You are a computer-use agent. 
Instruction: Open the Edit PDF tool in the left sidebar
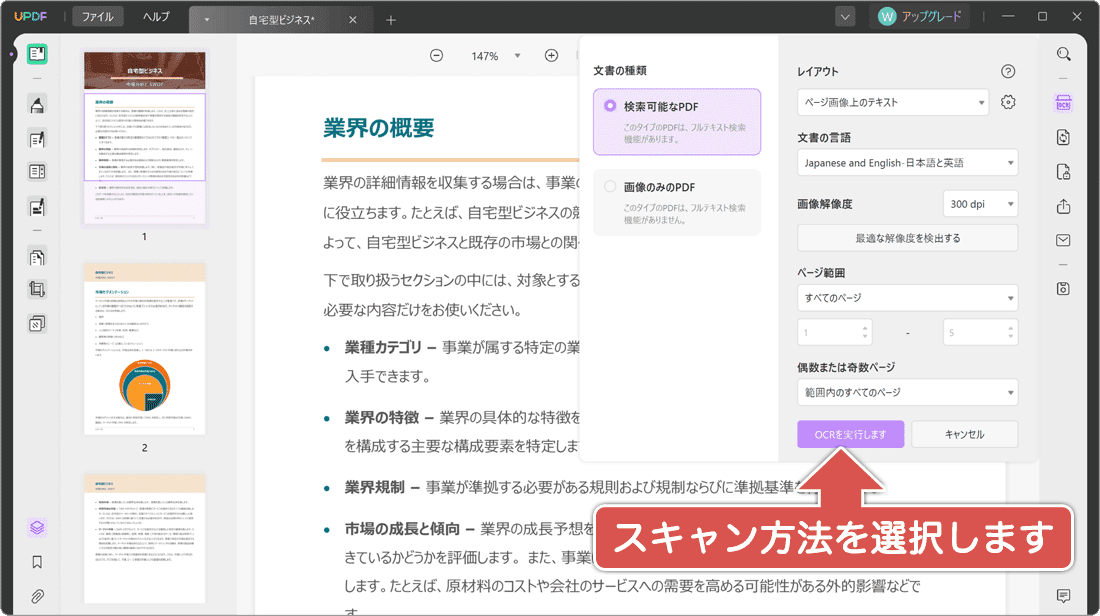pos(37,140)
